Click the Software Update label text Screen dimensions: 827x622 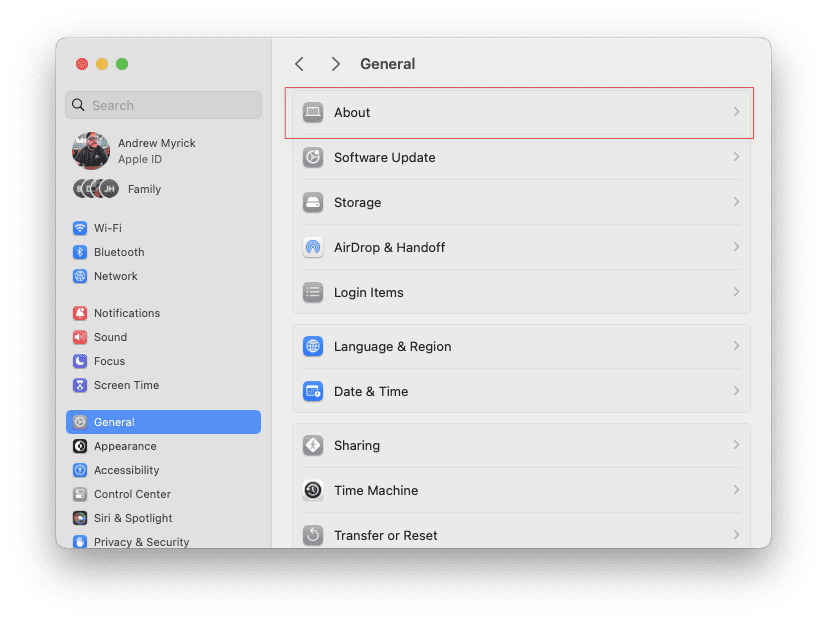(x=384, y=157)
